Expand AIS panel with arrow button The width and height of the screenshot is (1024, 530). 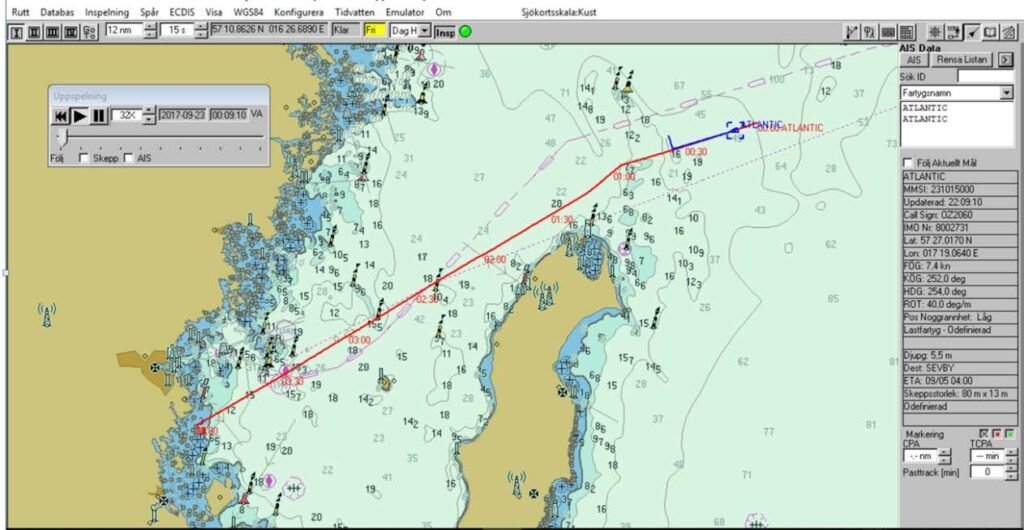pos(1005,60)
